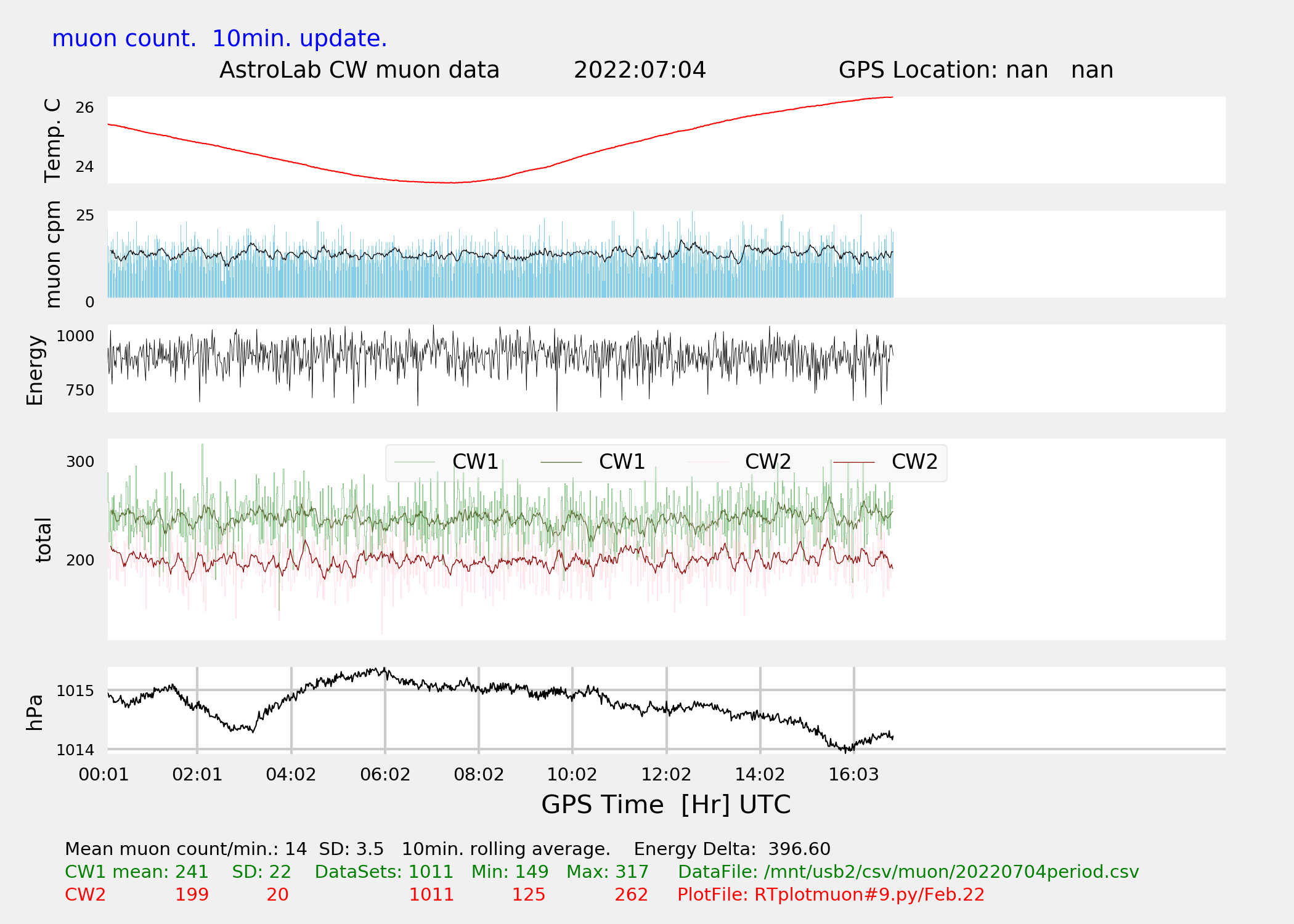The width and height of the screenshot is (1294, 924).
Task: Click the 'hPa' pressure axis label
Action: click(x=35, y=712)
